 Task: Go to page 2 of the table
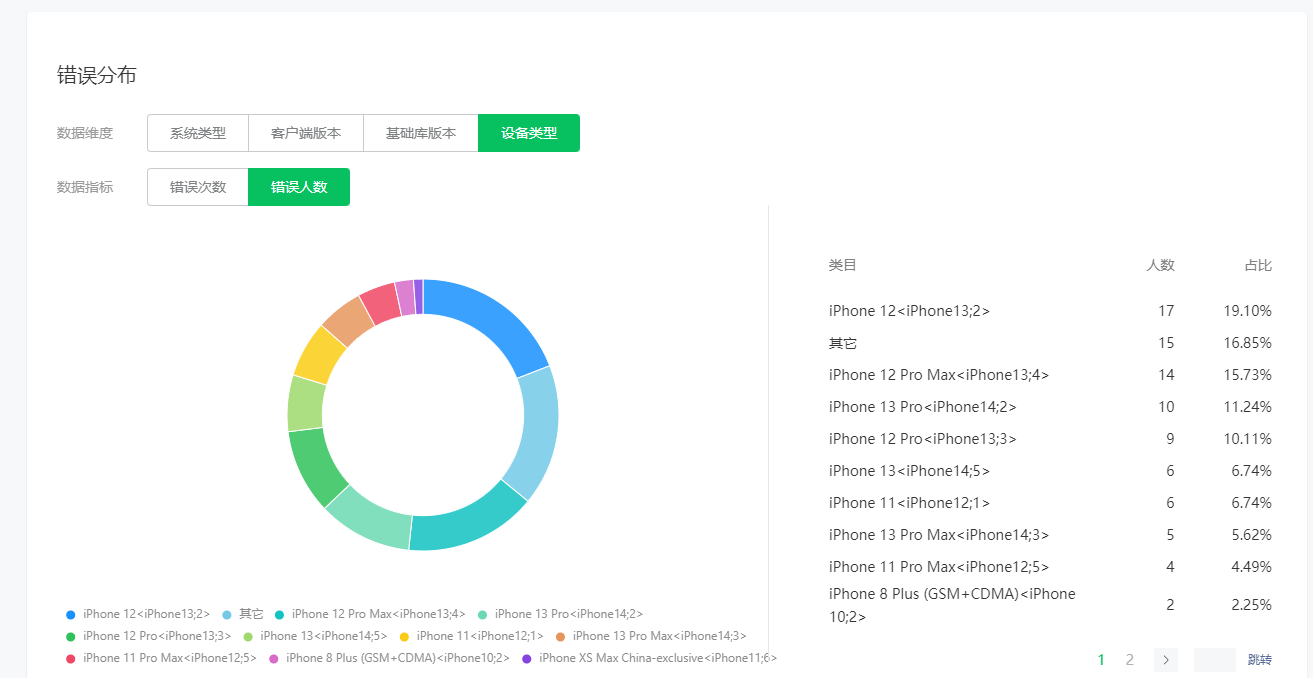point(1130,660)
